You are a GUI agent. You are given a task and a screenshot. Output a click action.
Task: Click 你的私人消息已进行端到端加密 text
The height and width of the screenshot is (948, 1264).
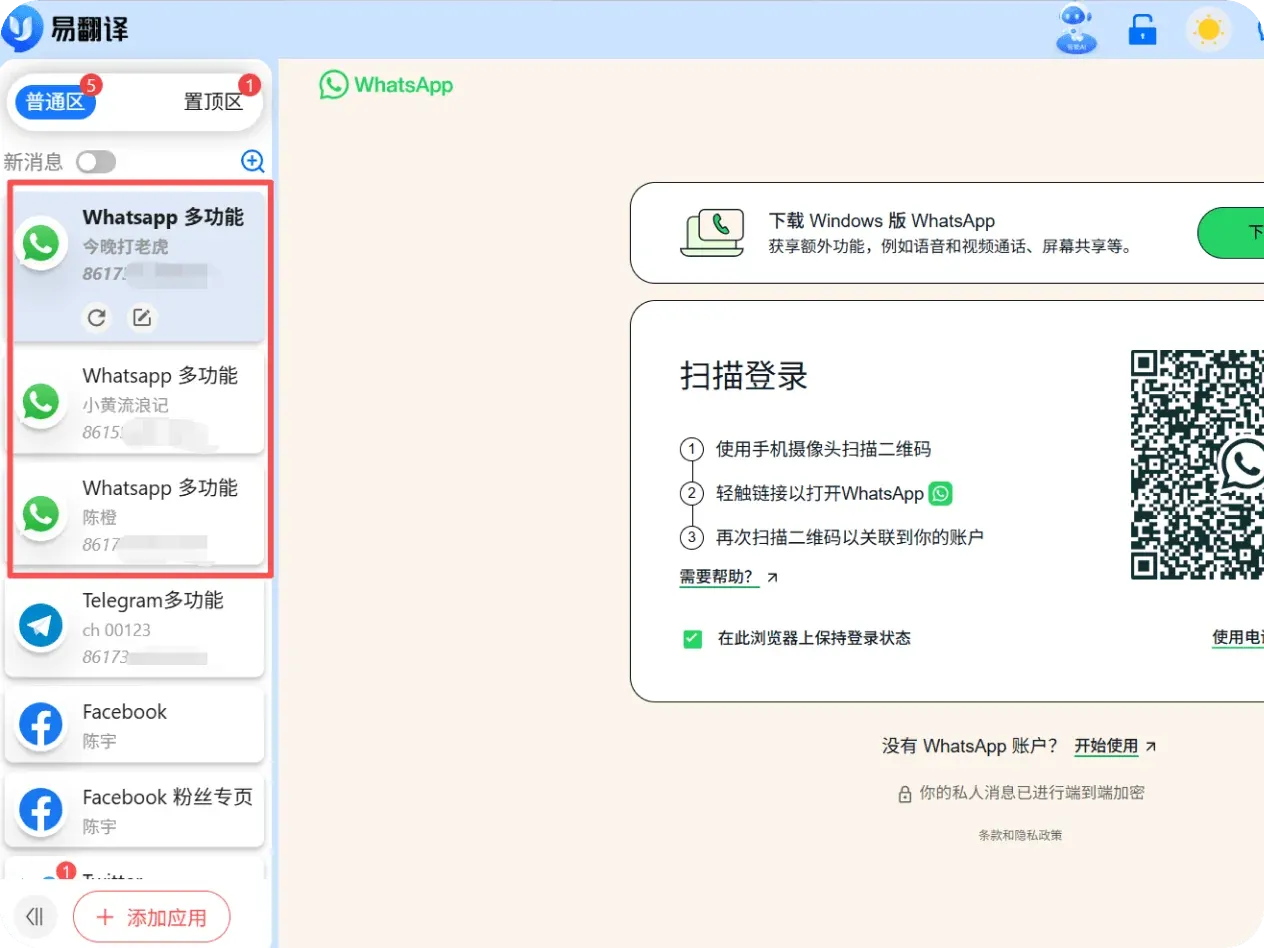coord(1032,793)
